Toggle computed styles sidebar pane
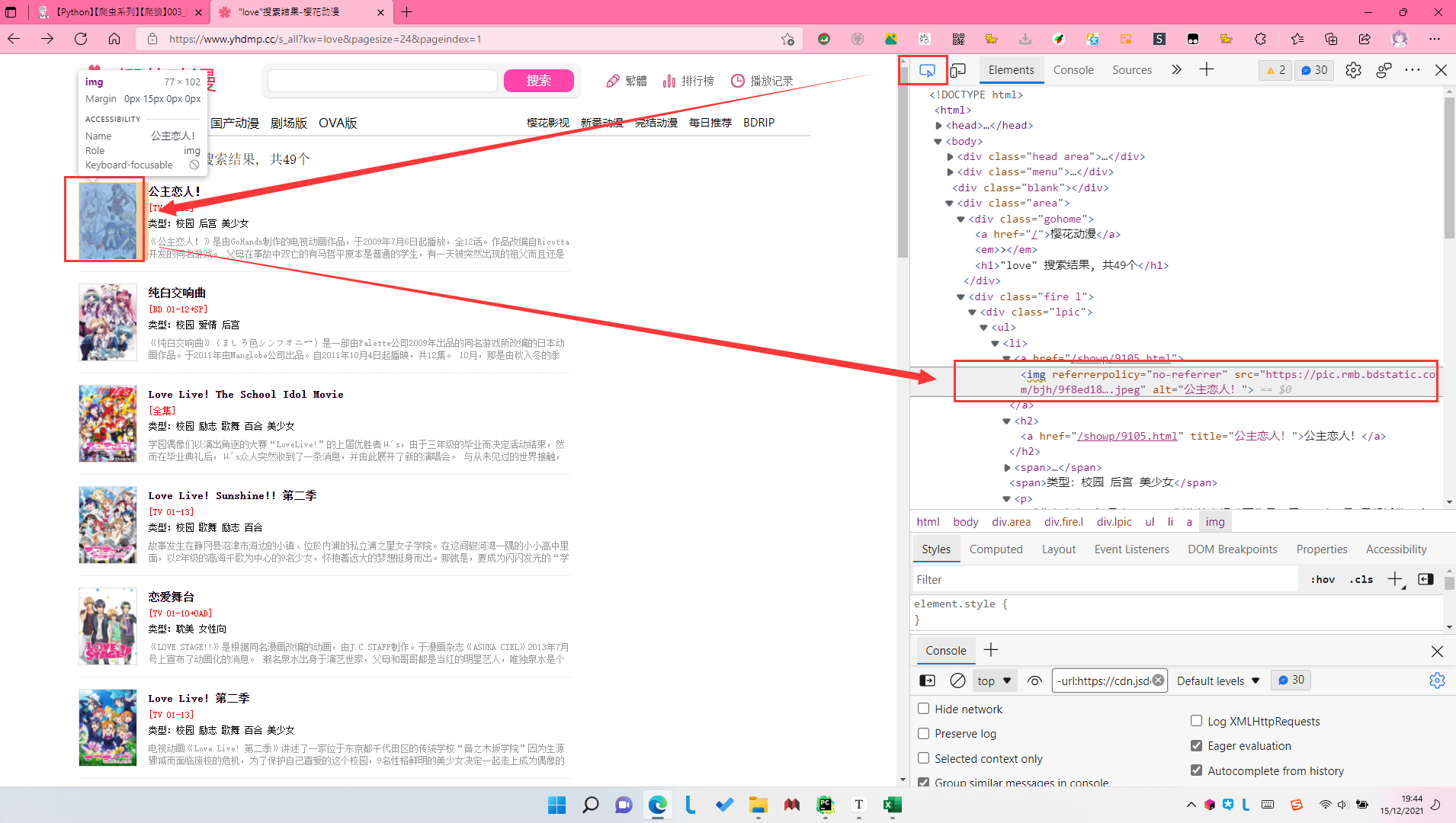The image size is (1456, 823). tap(1426, 579)
